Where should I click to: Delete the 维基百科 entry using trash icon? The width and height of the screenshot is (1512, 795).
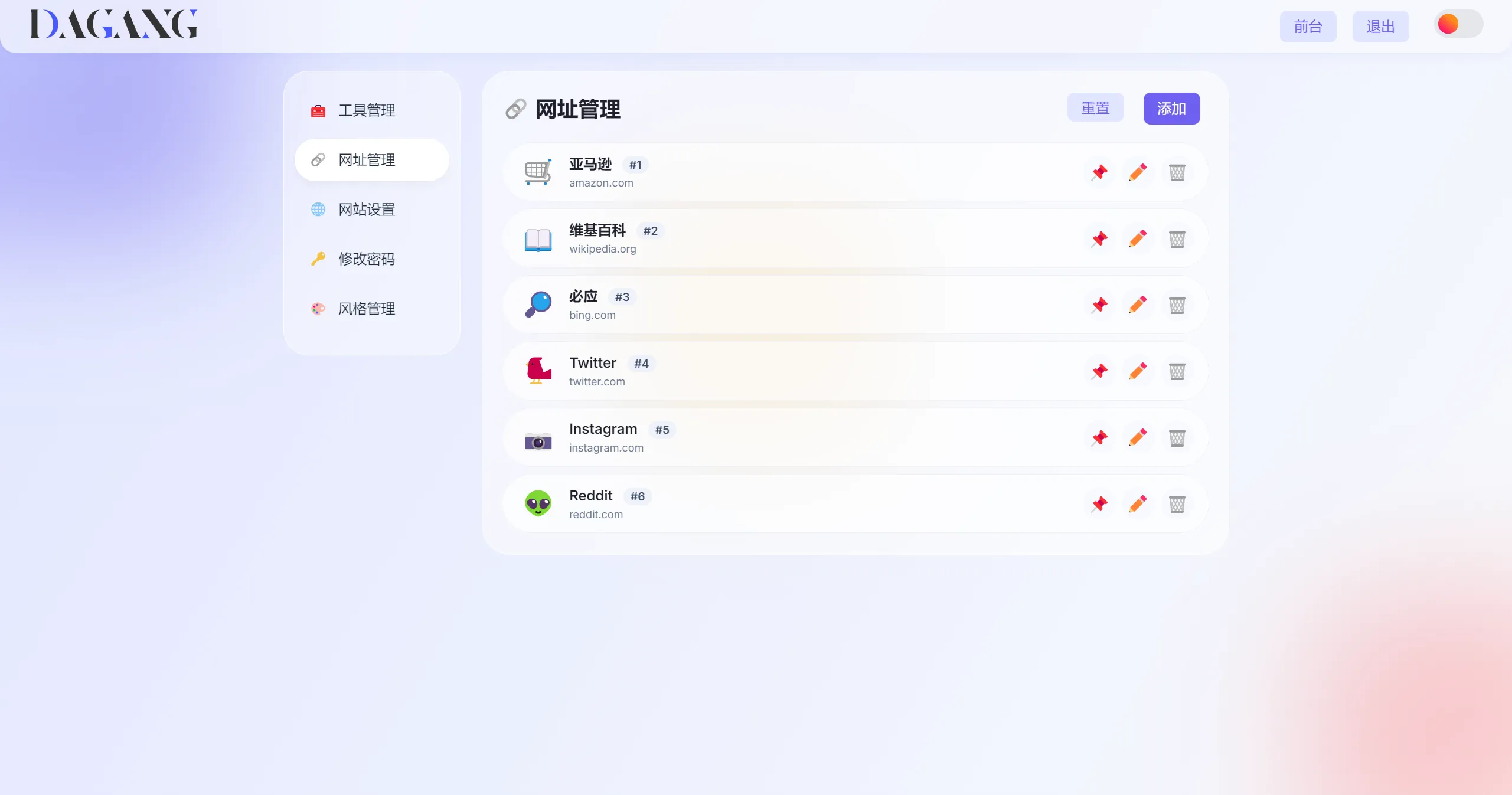tap(1177, 239)
